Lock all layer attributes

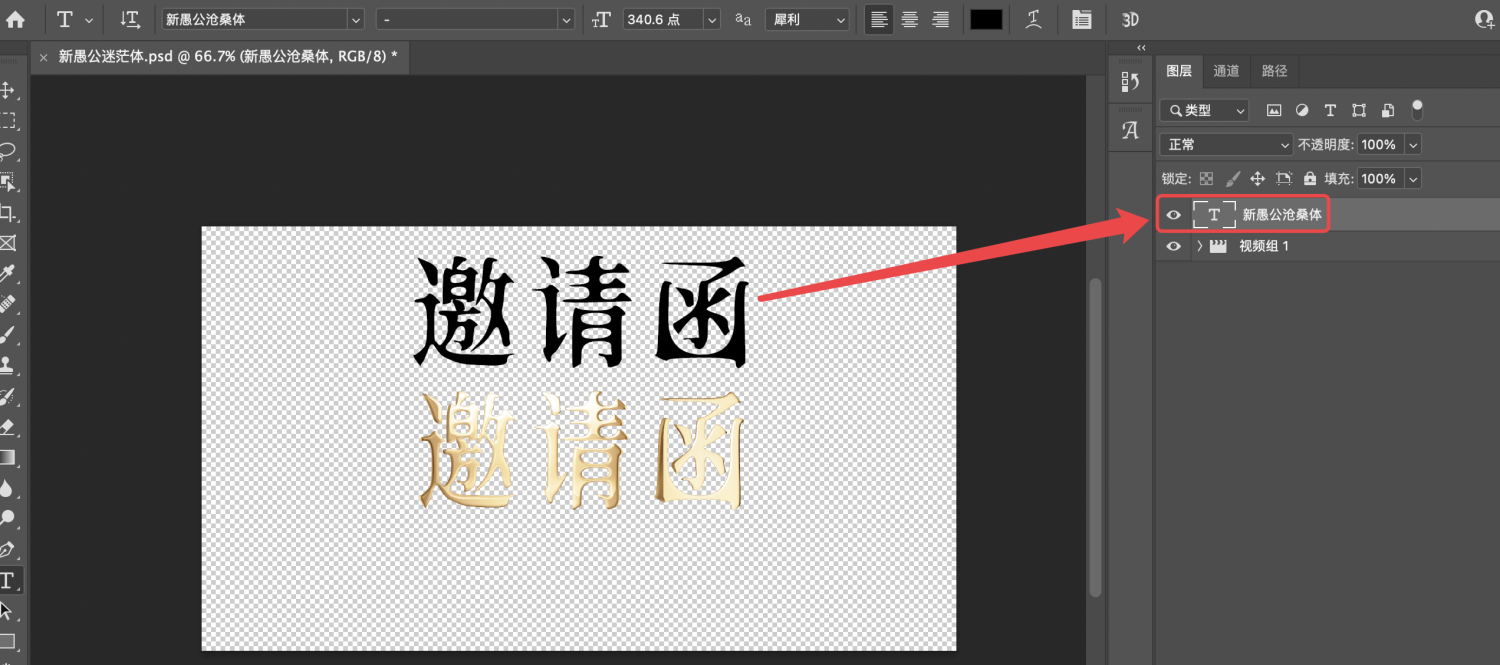1310,179
